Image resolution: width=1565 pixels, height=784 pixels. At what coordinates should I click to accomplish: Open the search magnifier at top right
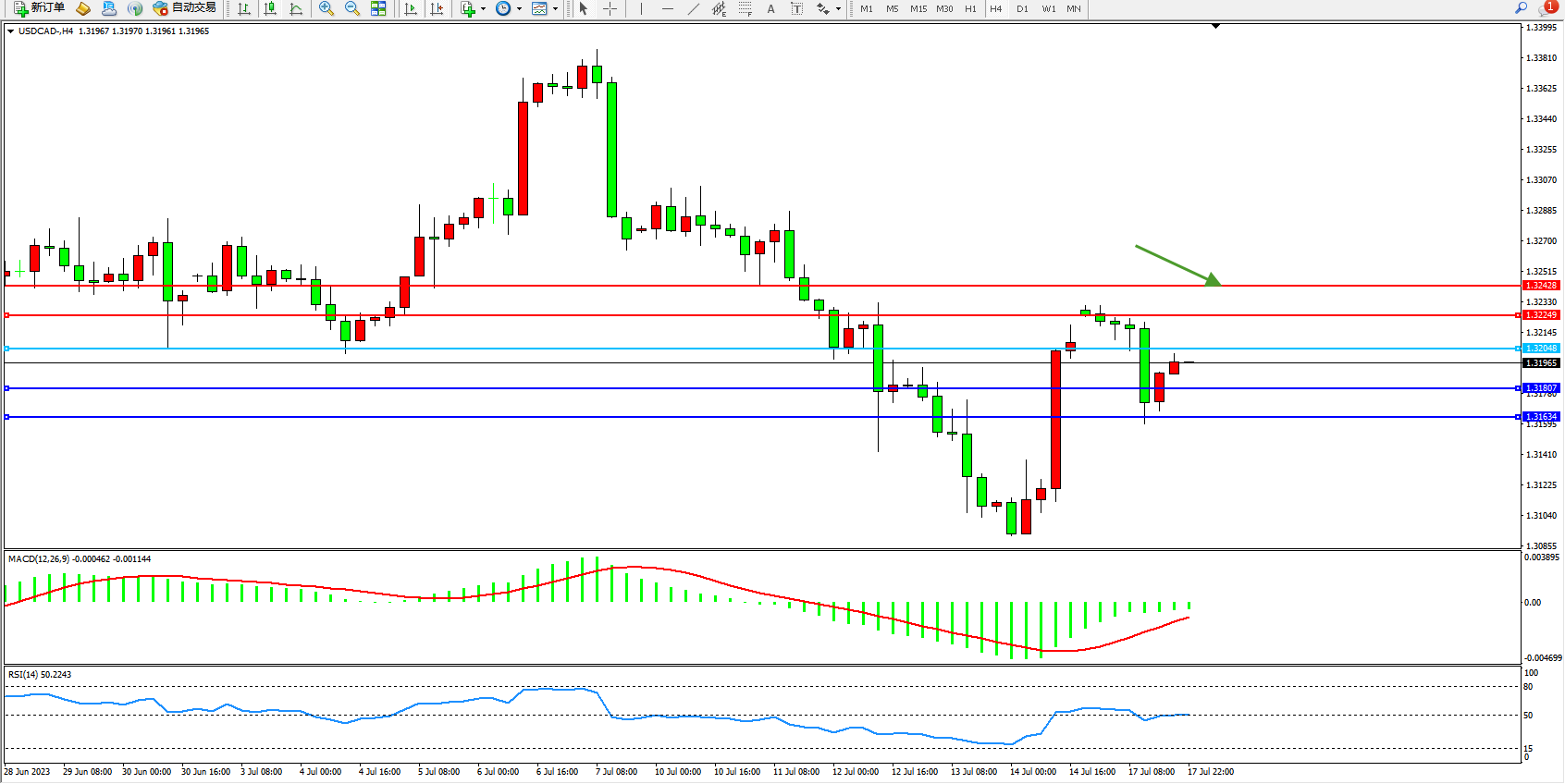[1521, 8]
